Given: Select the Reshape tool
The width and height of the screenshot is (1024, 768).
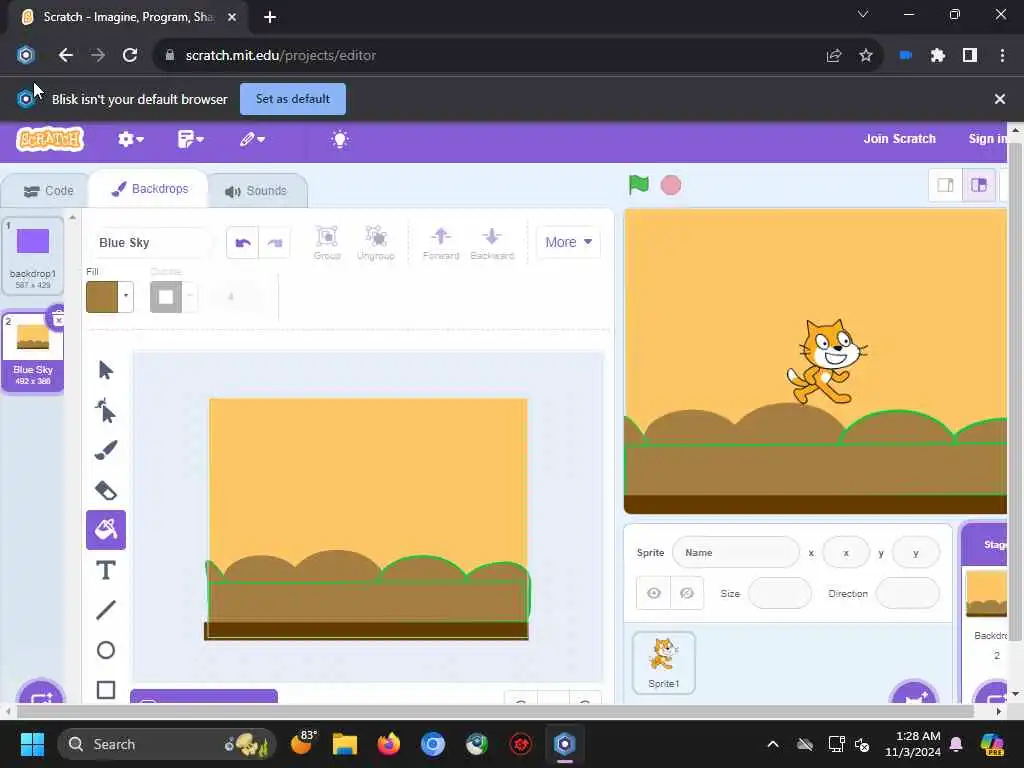Looking at the screenshot, I should [105, 411].
